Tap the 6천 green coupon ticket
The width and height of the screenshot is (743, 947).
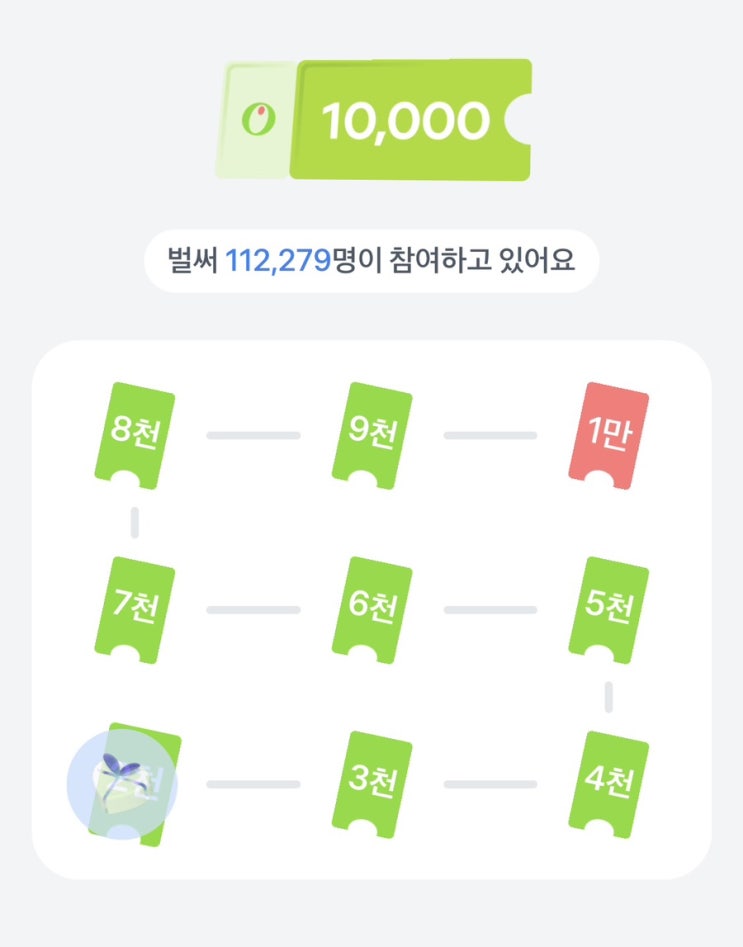point(372,609)
